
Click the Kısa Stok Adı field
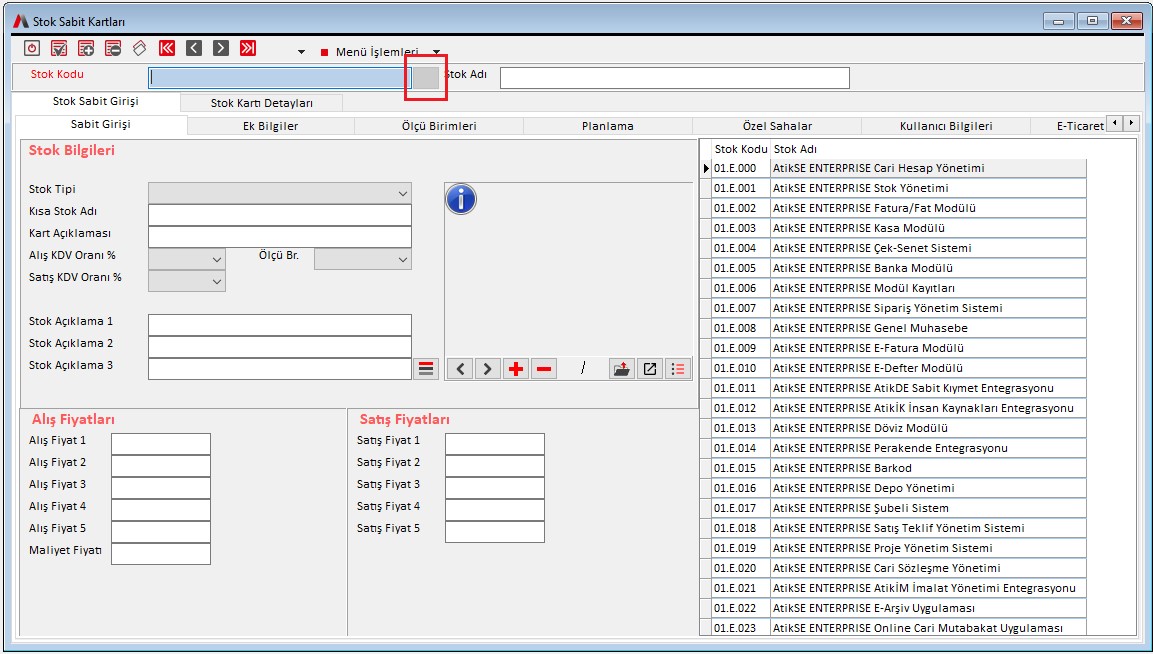coord(280,215)
